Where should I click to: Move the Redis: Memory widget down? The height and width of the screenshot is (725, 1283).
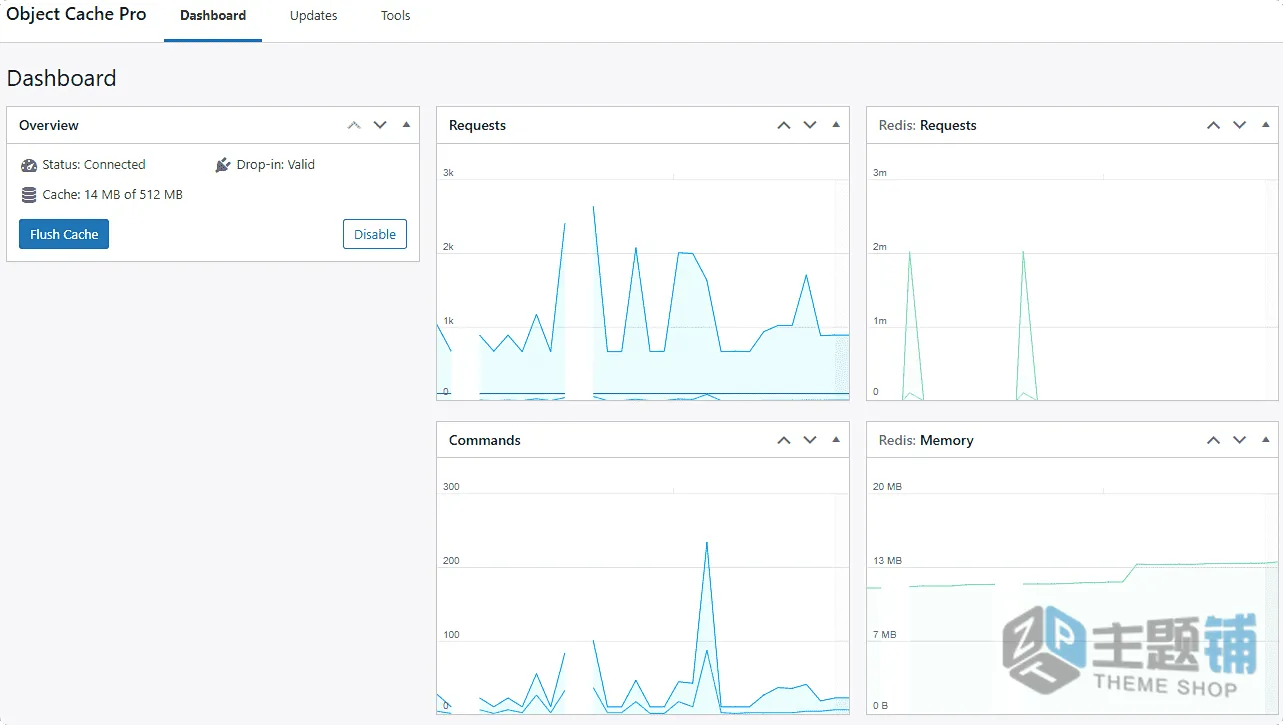click(x=1240, y=440)
